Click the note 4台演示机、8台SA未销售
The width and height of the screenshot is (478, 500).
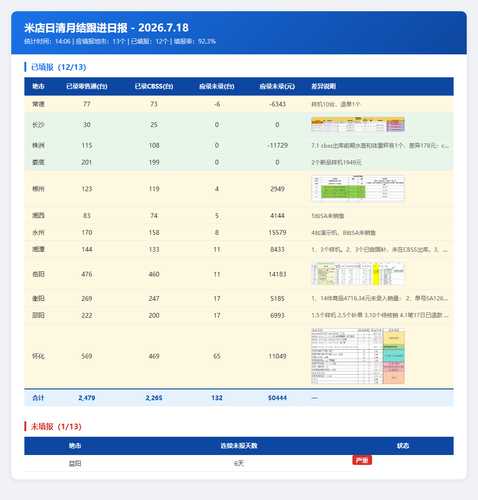pos(344,233)
